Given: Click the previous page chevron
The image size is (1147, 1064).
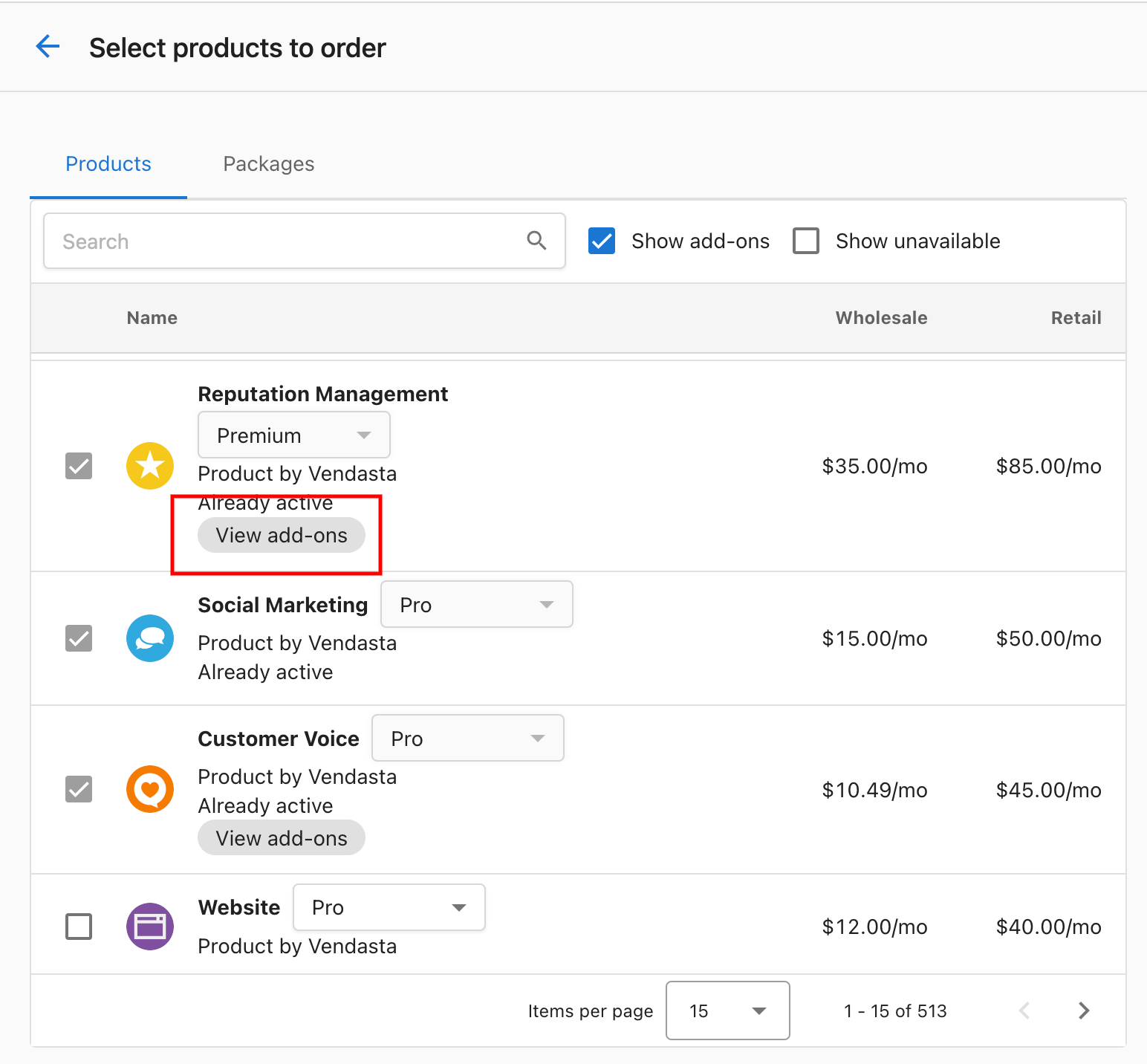Looking at the screenshot, I should click(1024, 1011).
